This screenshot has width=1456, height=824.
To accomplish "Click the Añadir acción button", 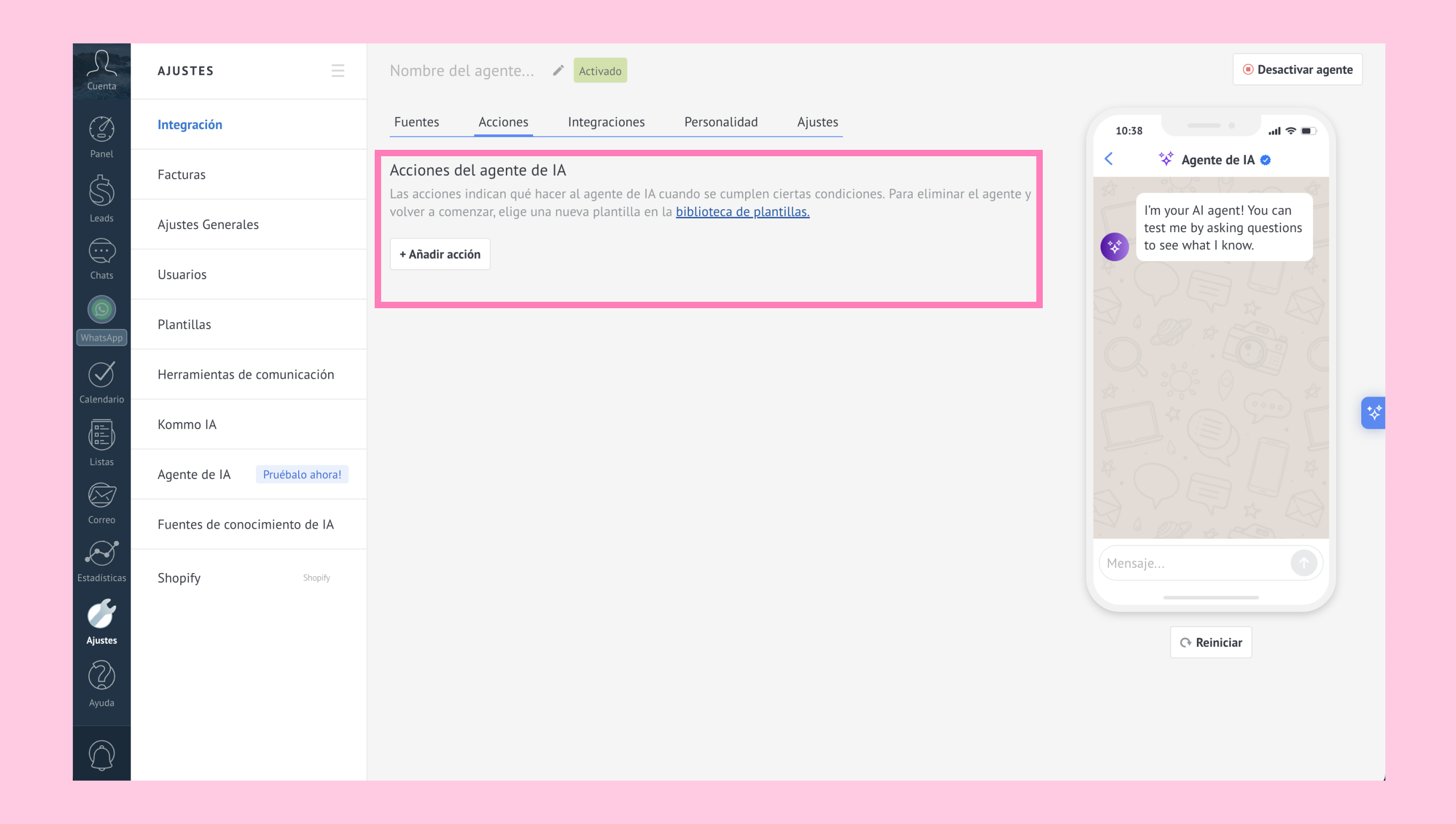I will click(440, 254).
